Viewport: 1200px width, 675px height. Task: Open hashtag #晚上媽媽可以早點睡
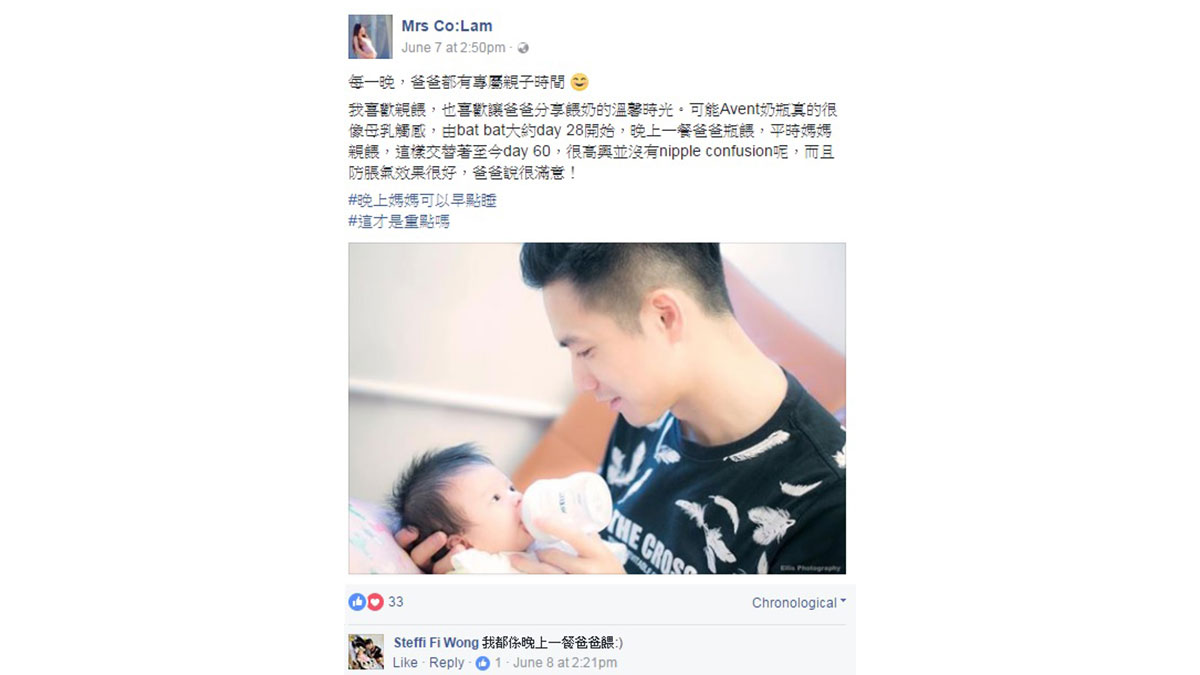pos(422,201)
